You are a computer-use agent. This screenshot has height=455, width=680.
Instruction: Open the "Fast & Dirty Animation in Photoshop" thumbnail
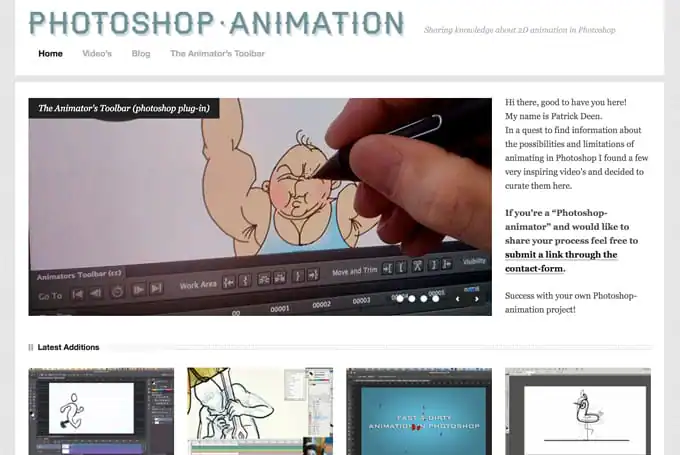(x=419, y=411)
